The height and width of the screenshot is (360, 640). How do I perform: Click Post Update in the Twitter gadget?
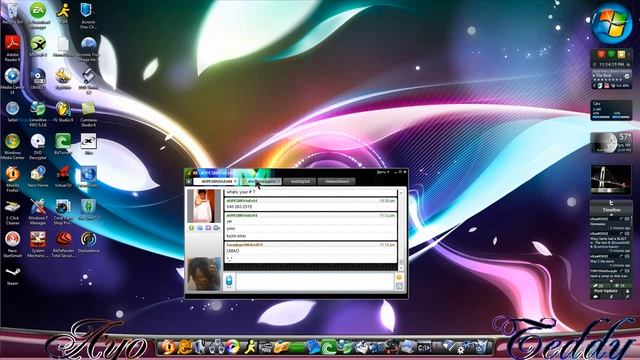click(606, 291)
